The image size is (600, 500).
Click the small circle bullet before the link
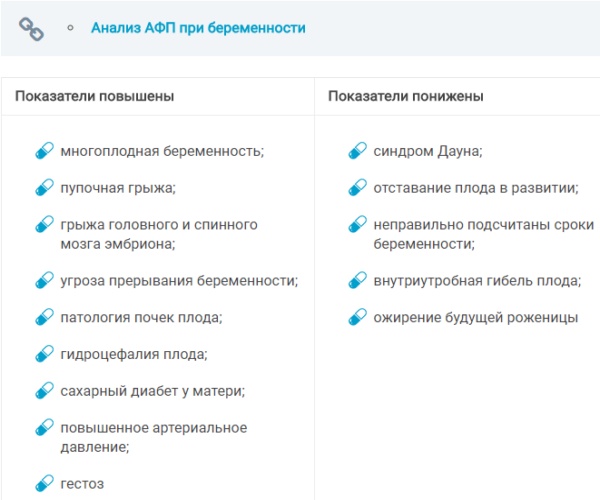tap(70, 29)
